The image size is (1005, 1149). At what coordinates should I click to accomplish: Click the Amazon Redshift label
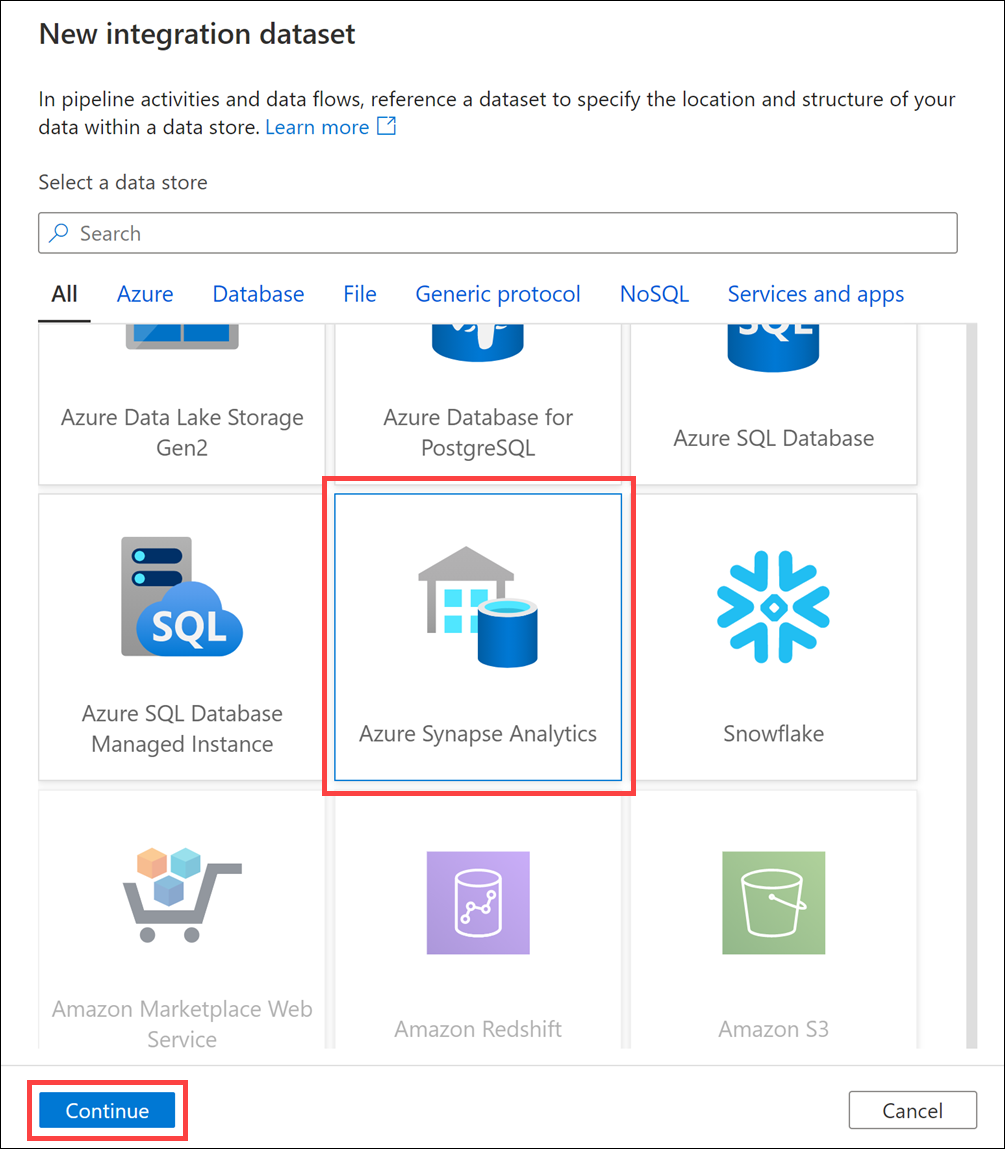point(478,1029)
